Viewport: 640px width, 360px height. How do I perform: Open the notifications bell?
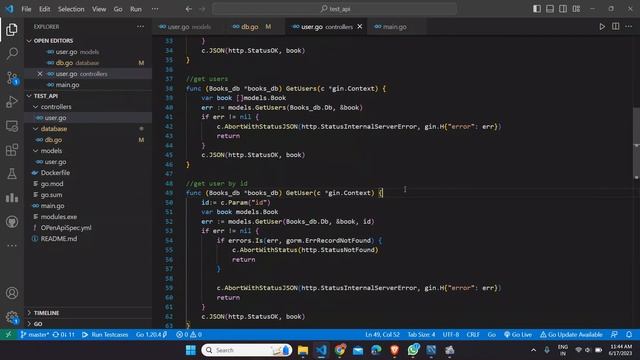click(x=629, y=334)
